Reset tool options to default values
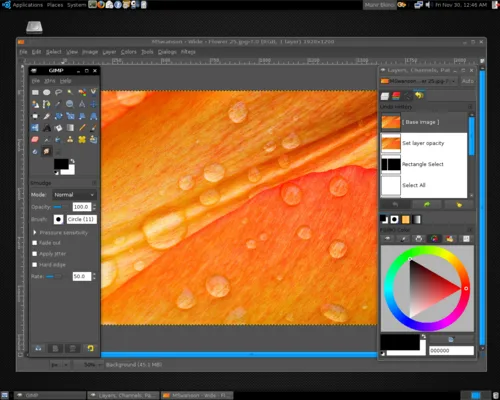The width and height of the screenshot is (500, 400). coord(90,349)
